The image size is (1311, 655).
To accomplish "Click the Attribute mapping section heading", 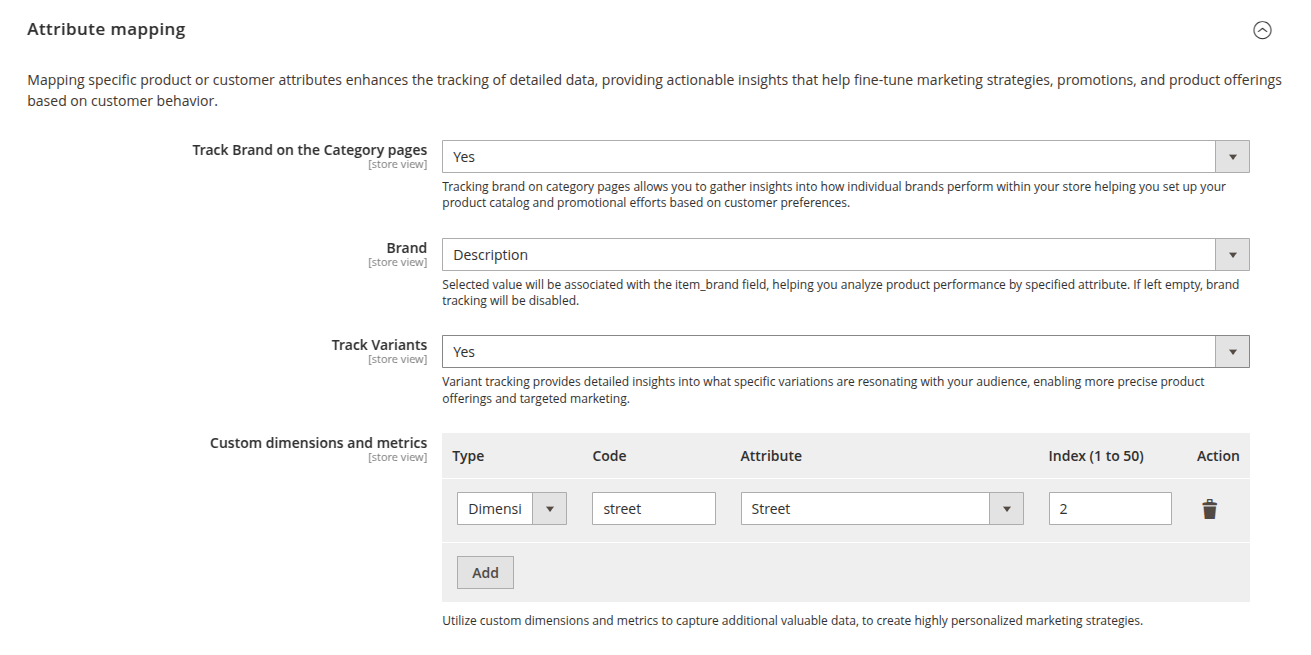I will [106, 29].
